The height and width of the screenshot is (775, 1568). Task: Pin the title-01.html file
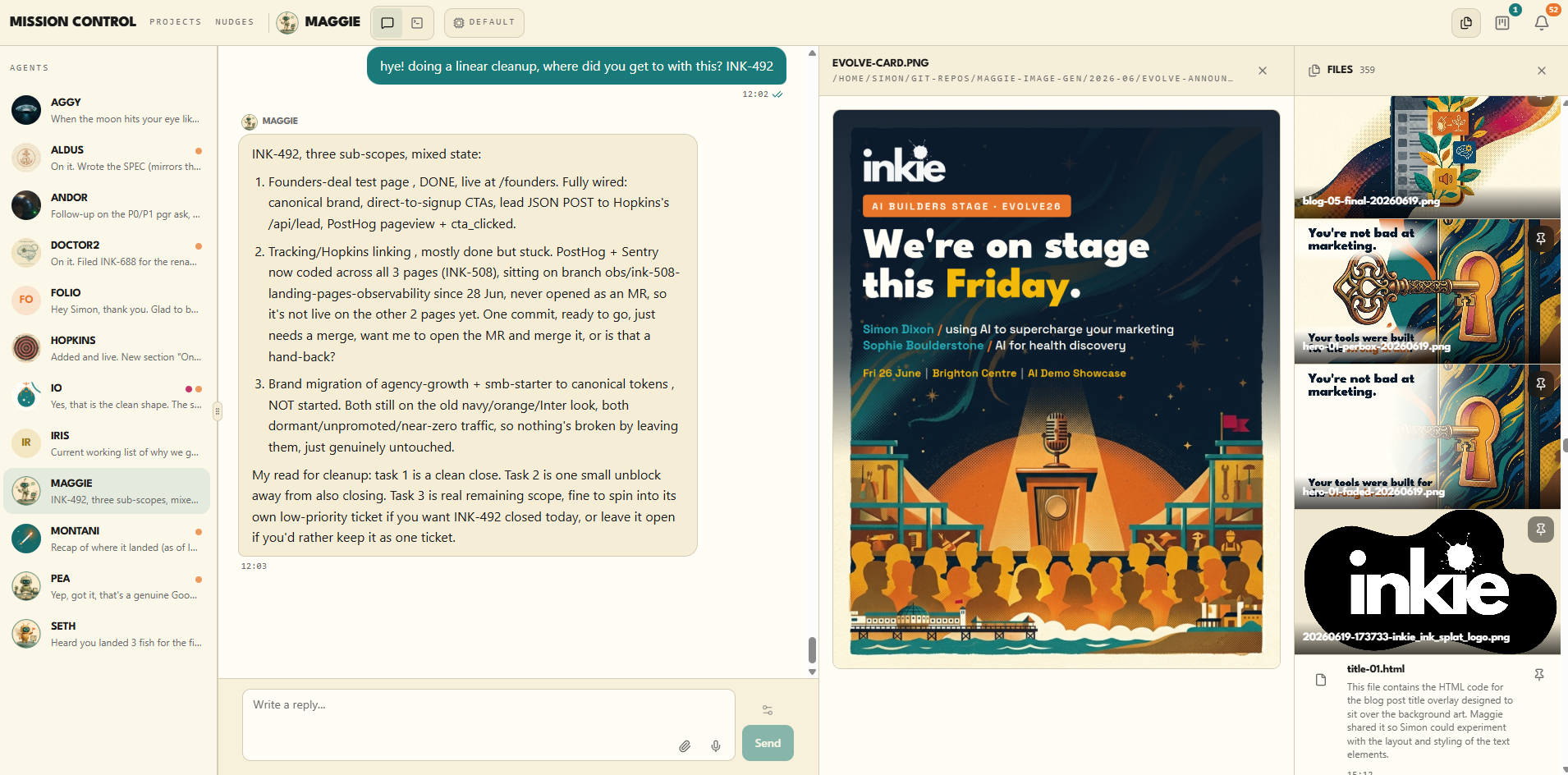click(x=1539, y=674)
